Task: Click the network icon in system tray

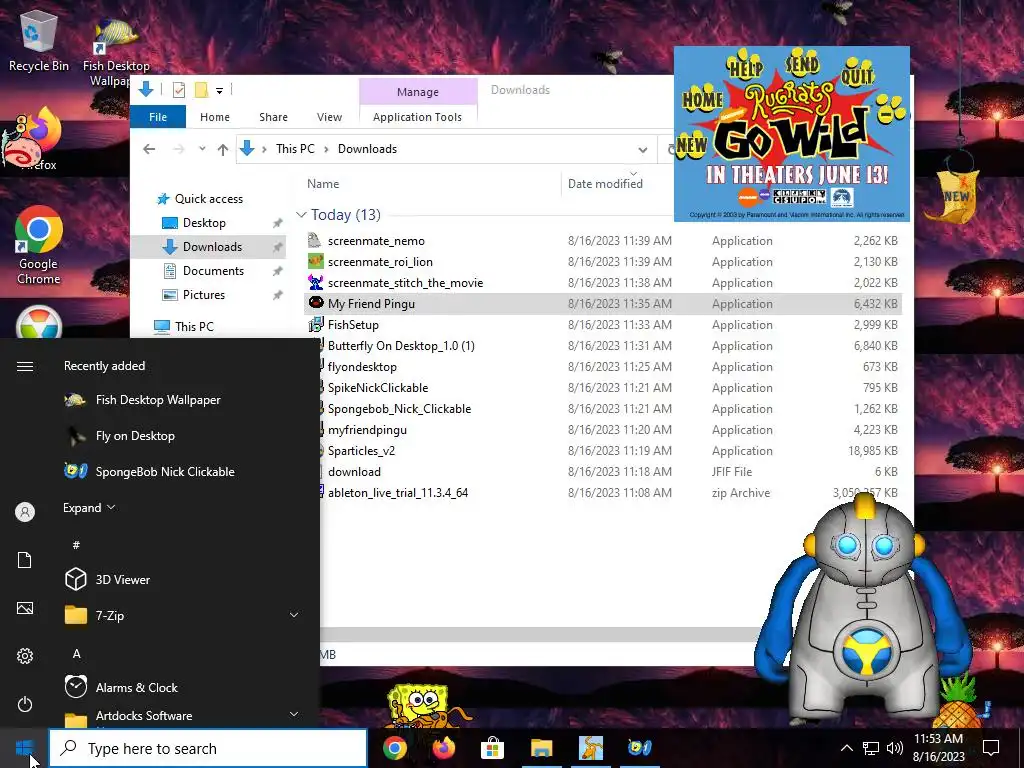Action: point(871,748)
